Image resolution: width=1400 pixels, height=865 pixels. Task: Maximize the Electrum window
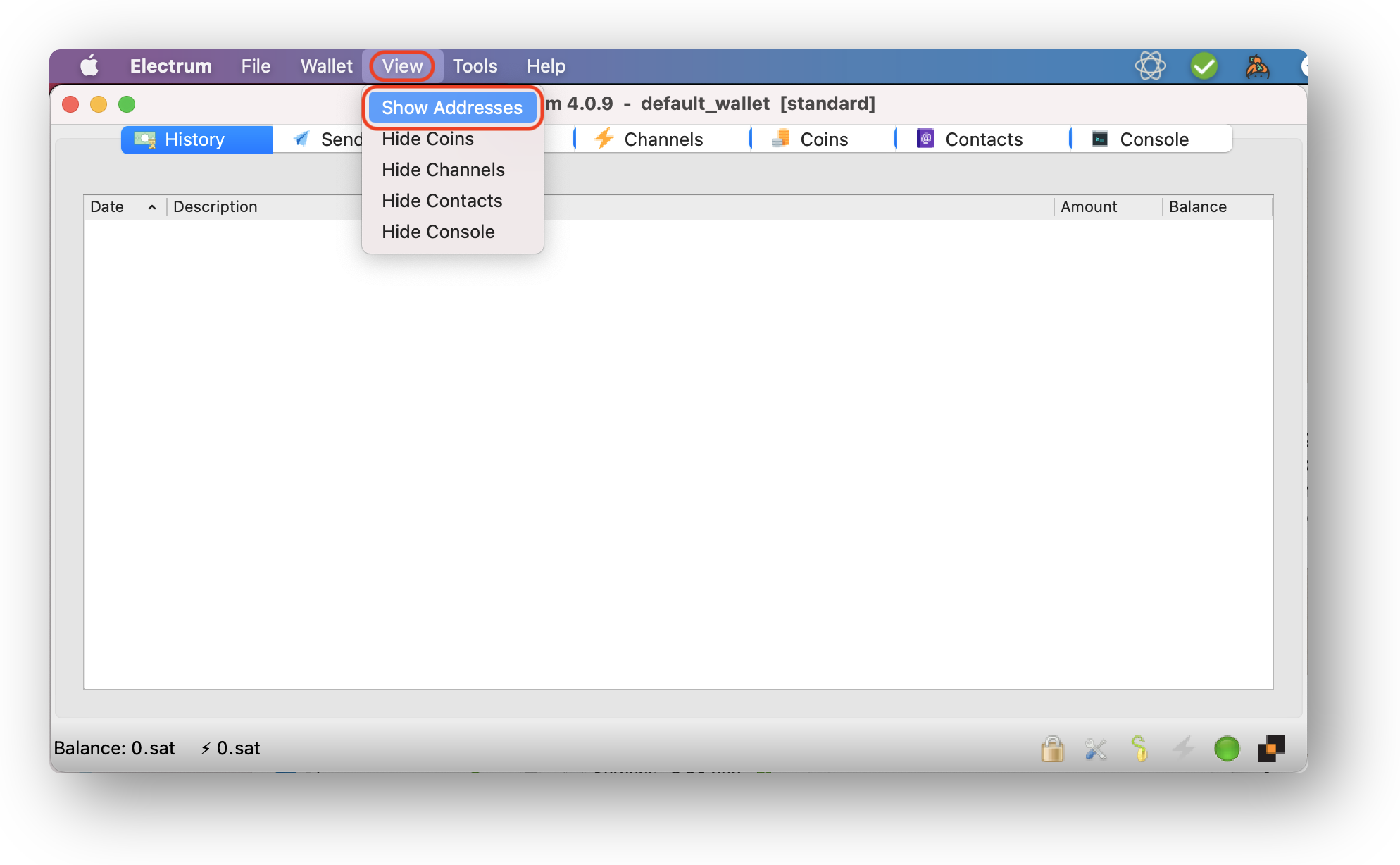(127, 104)
